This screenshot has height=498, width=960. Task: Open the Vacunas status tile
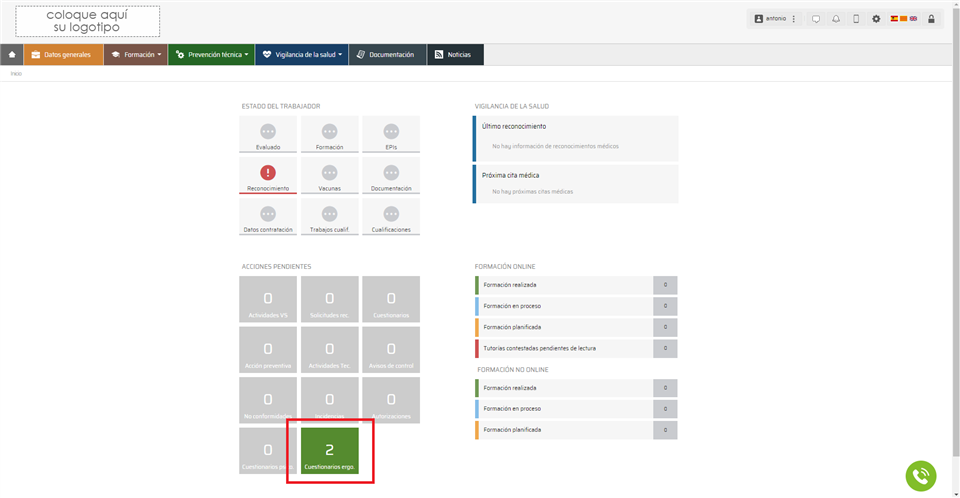329,176
